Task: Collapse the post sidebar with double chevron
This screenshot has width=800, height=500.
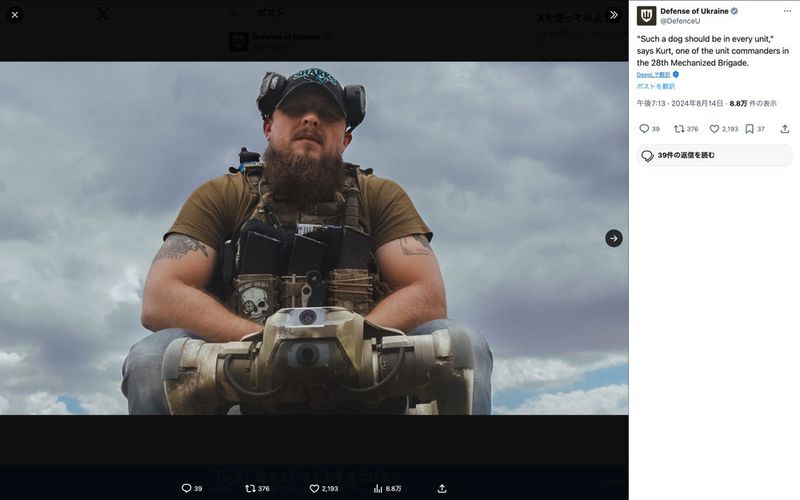Action: coord(613,15)
